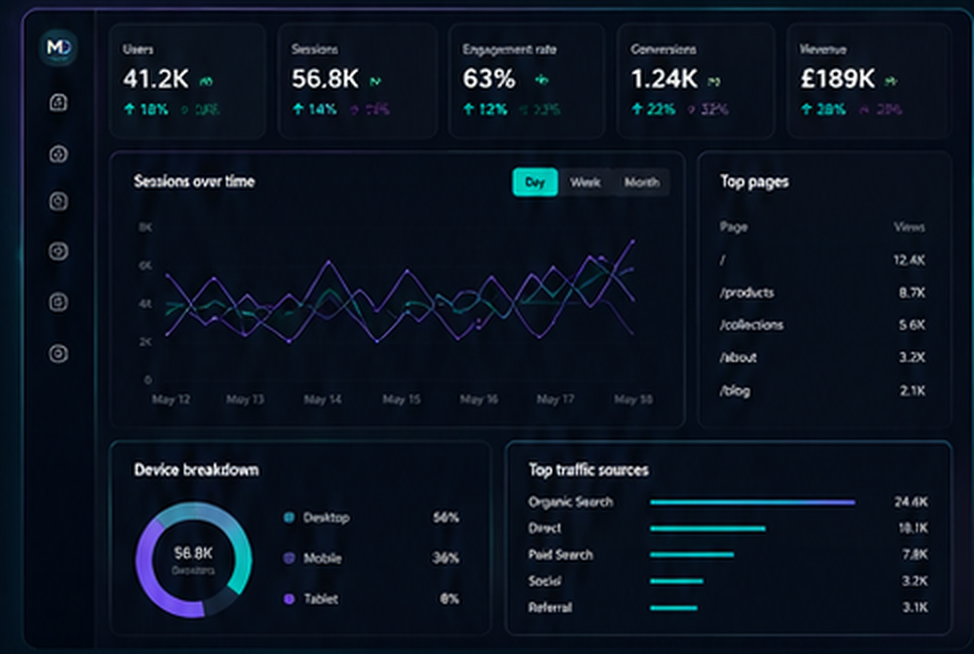Click the Sessions over time heading
Viewport: 974px width, 654px height.
tap(194, 181)
